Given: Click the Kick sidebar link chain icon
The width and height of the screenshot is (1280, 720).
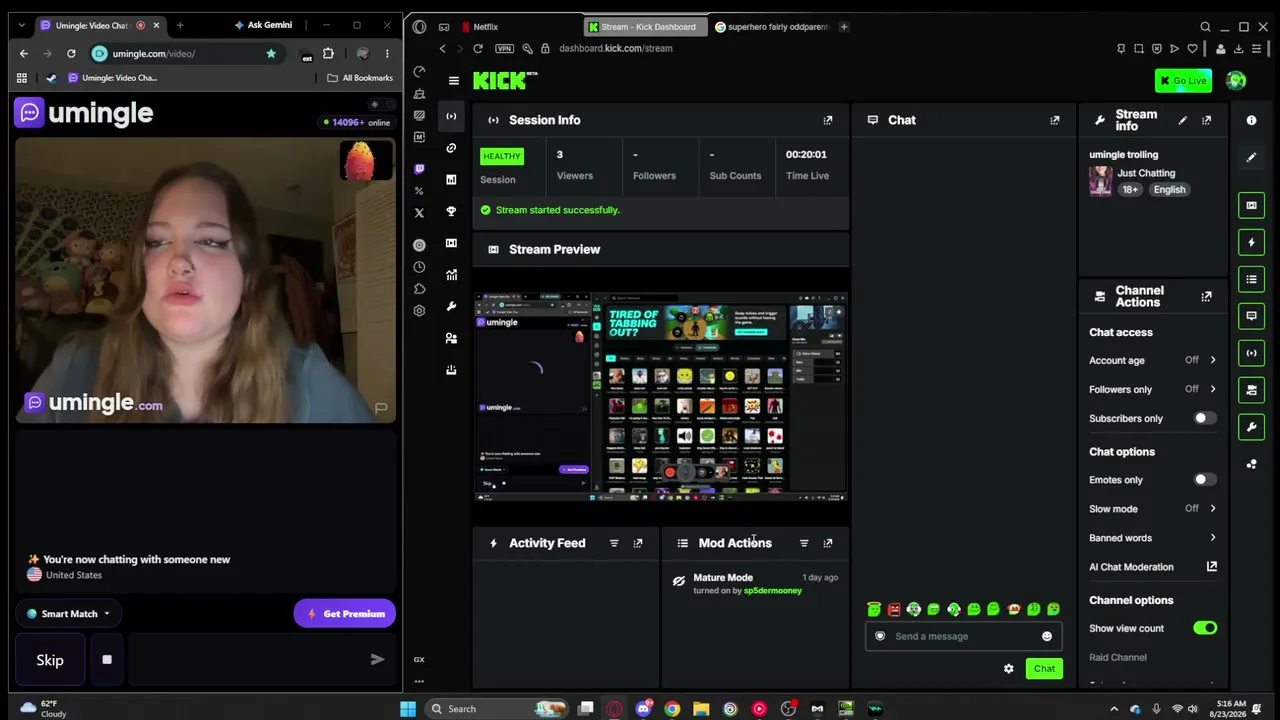Looking at the screenshot, I should point(451,148).
